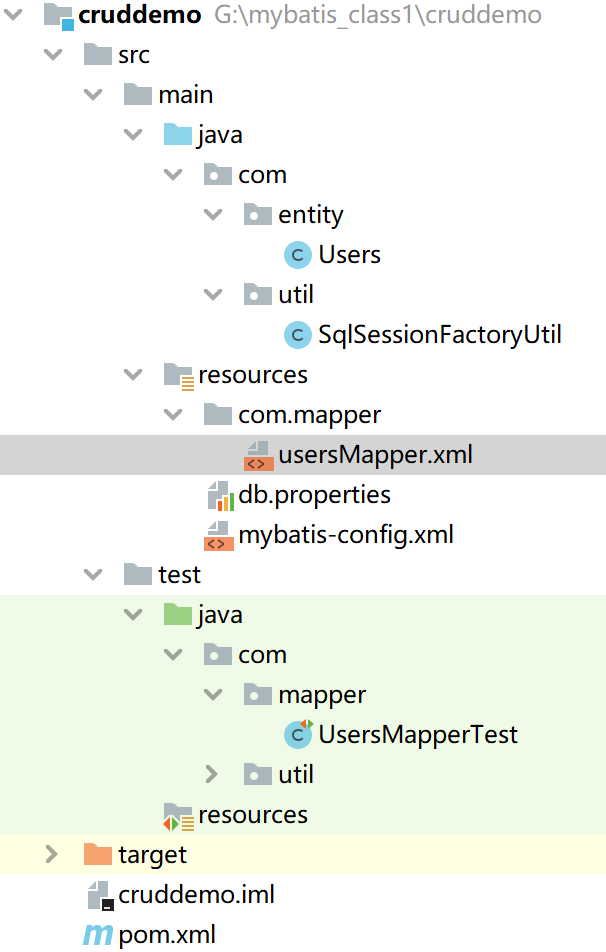This screenshot has height=952, width=606.
Task: Click the Users class icon
Action: 298,255
